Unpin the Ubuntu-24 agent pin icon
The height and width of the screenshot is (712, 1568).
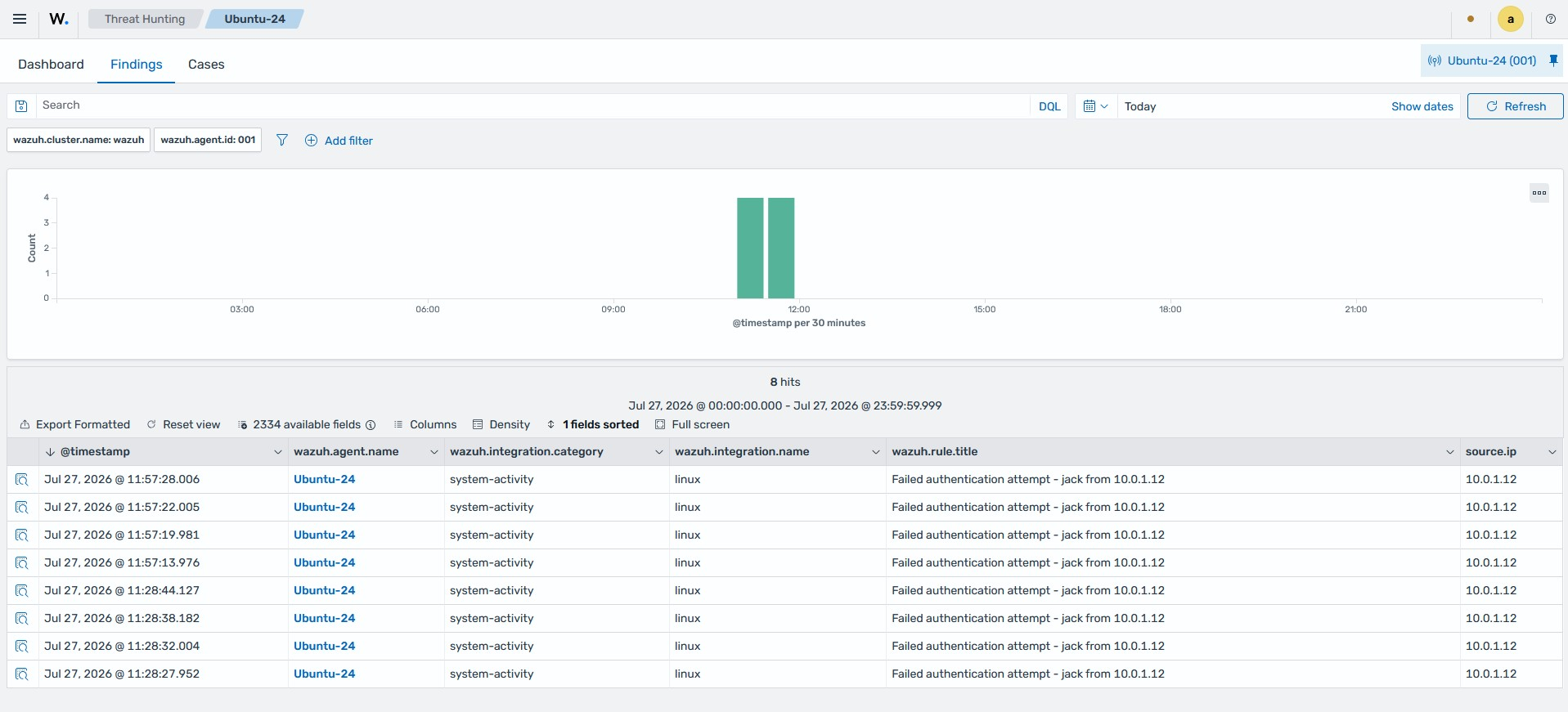pyautogui.click(x=1553, y=60)
